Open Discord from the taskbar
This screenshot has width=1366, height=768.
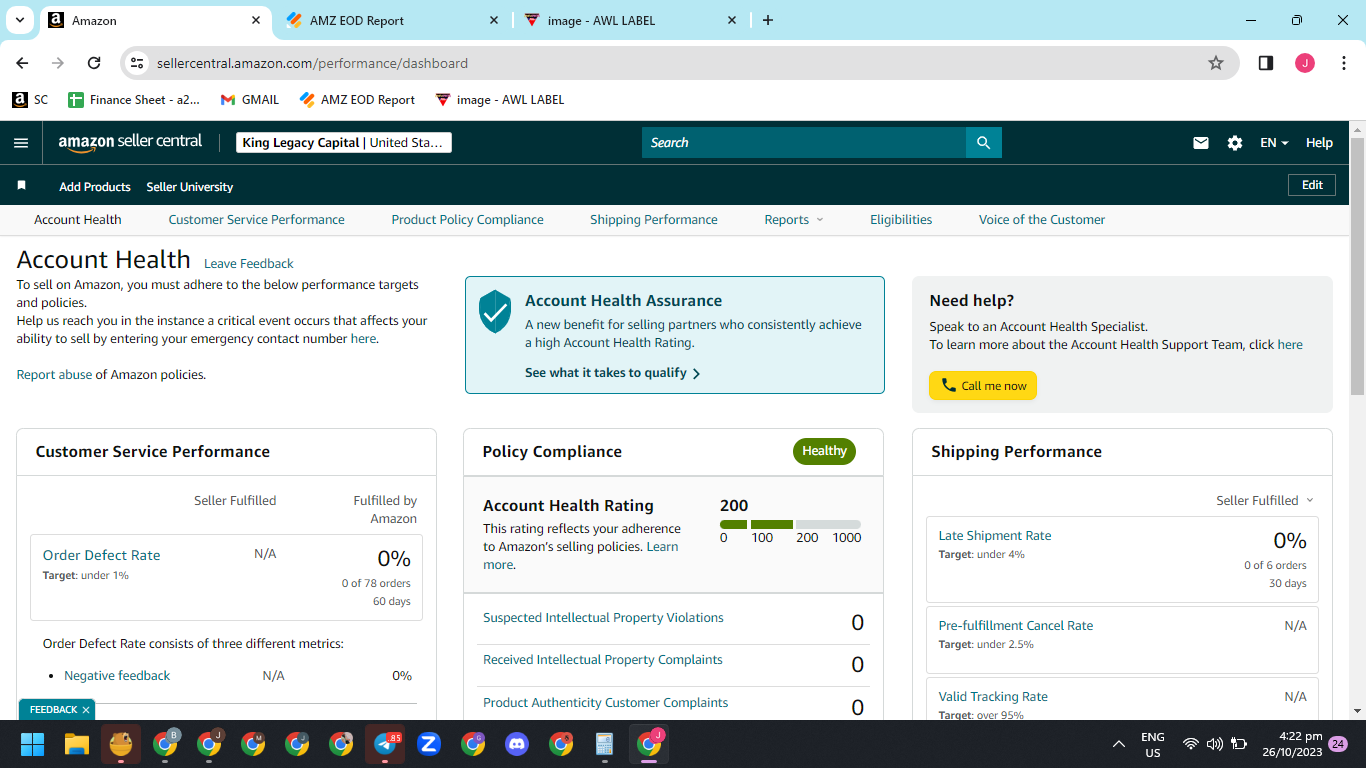[x=517, y=744]
